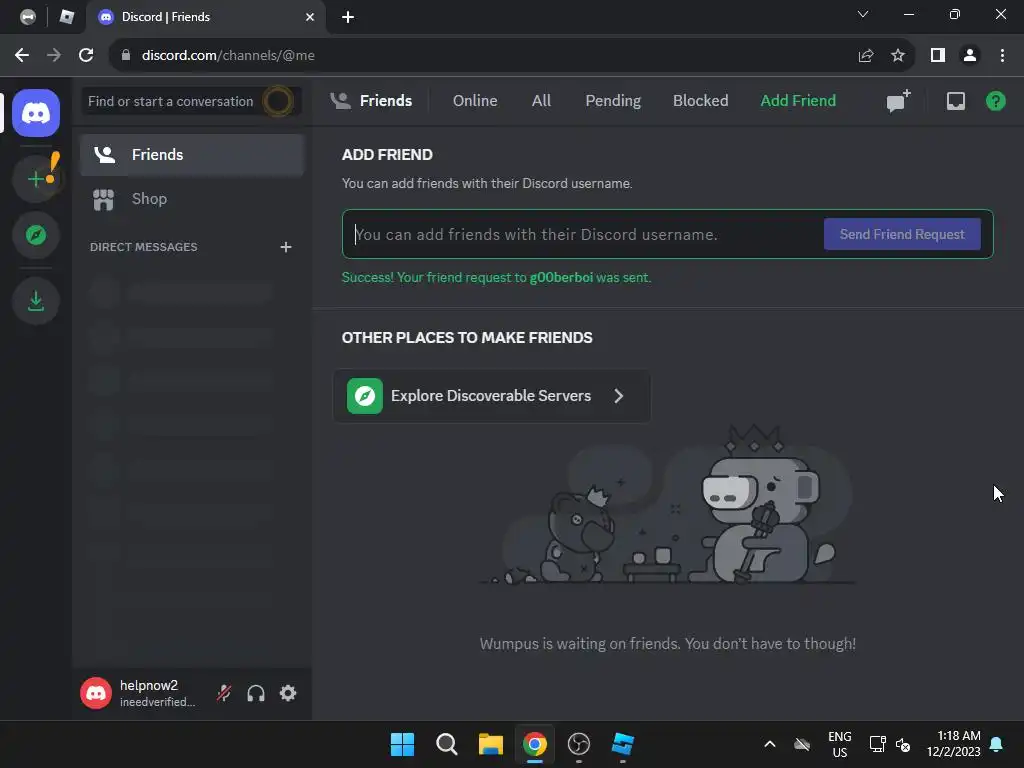Open Chrome three-dot menu
The width and height of the screenshot is (1024, 768).
(1002, 56)
